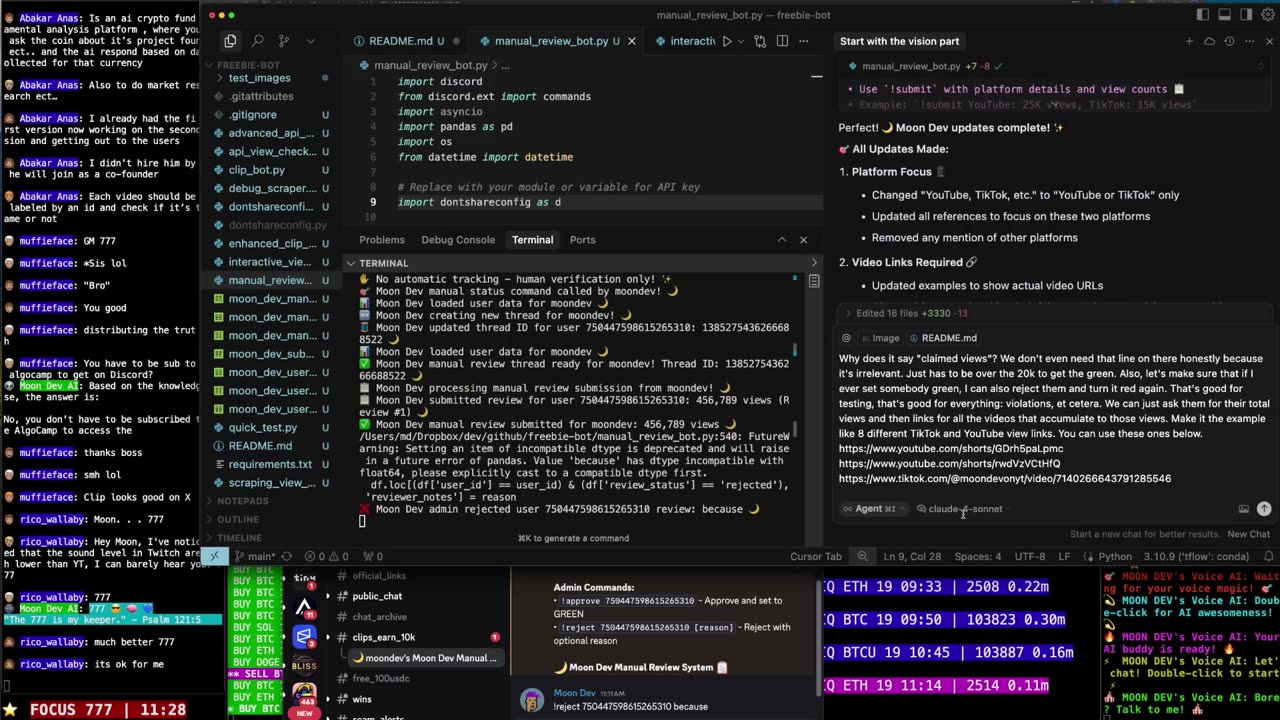This screenshot has height=720, width=1280.
Task: Open README.md in the file tree
Action: coord(260,446)
